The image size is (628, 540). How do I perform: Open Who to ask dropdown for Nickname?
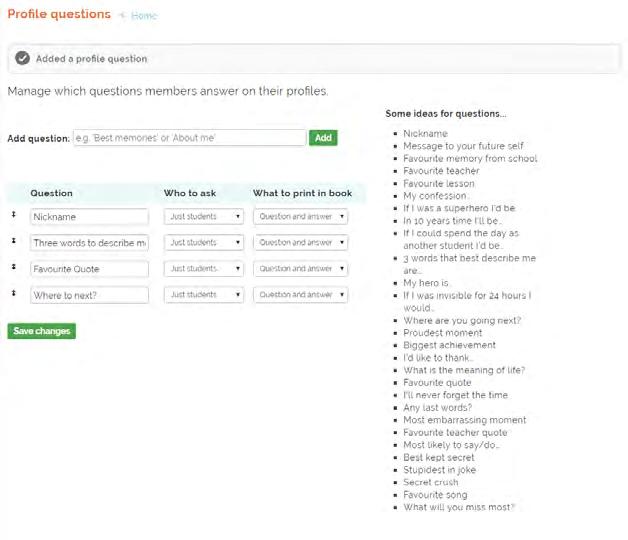(205, 216)
